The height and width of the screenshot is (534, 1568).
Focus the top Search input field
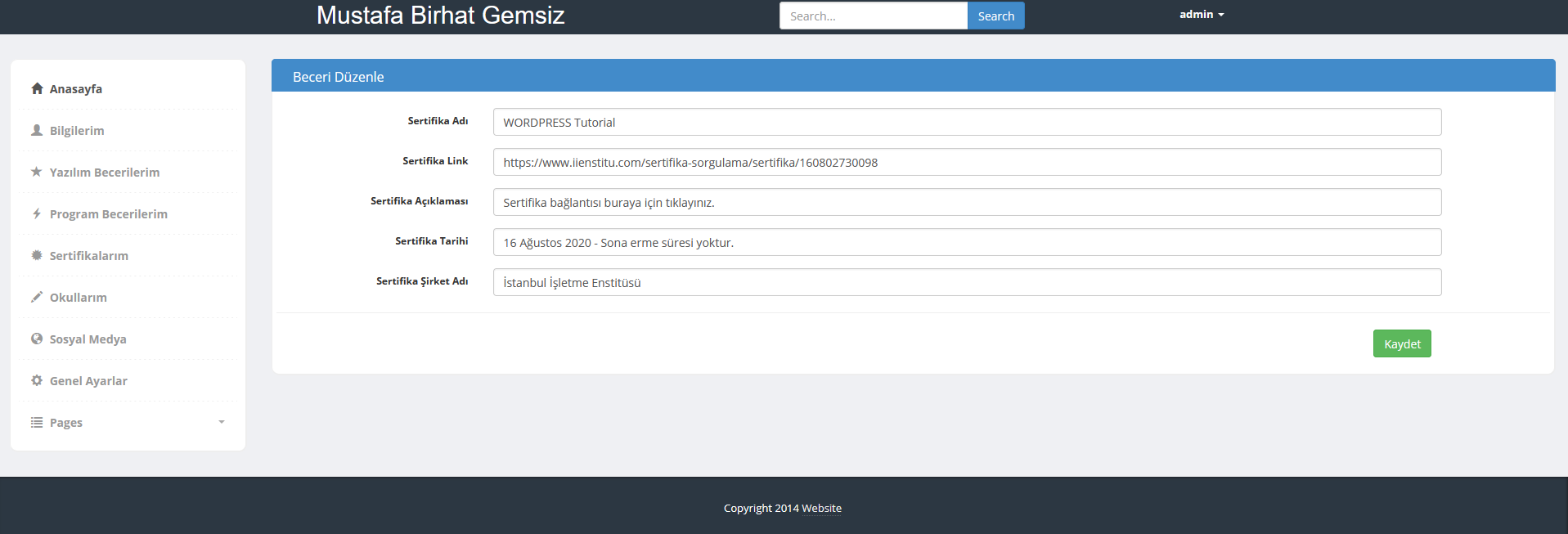(x=874, y=16)
